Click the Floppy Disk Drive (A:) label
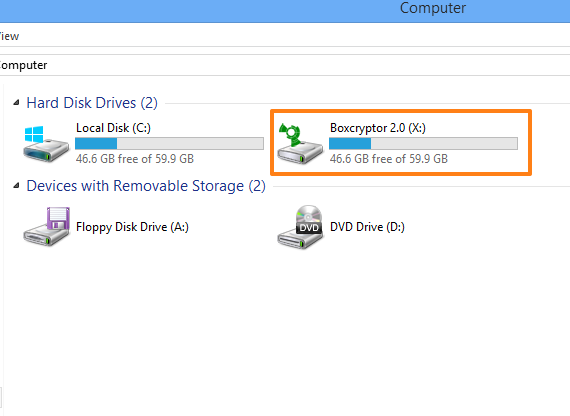This screenshot has height=416, width=570. (132, 227)
